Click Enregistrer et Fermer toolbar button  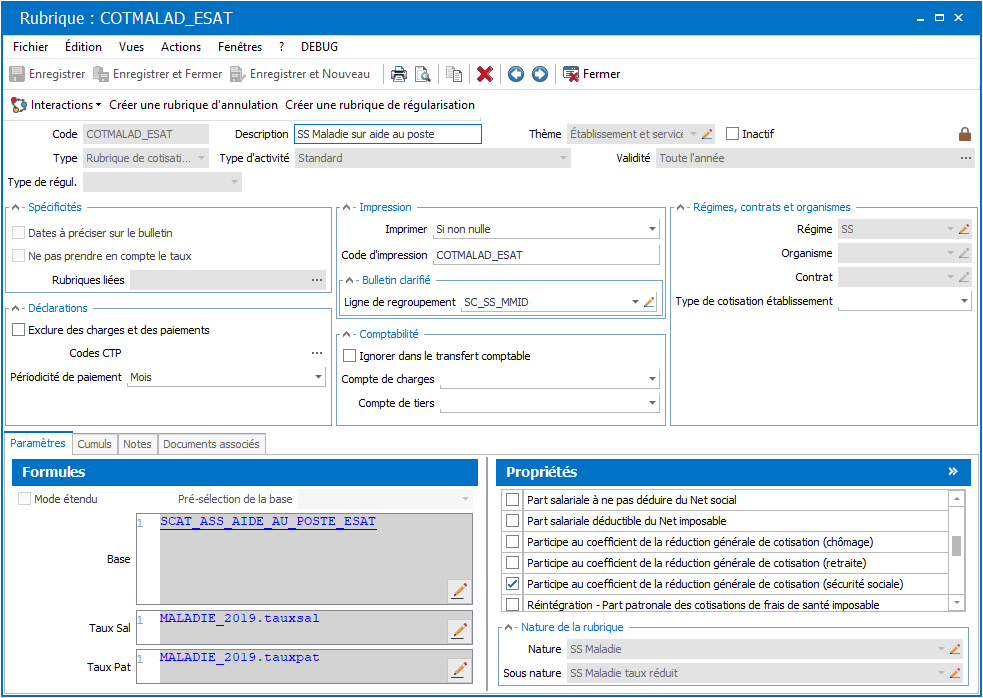[x=158, y=74]
